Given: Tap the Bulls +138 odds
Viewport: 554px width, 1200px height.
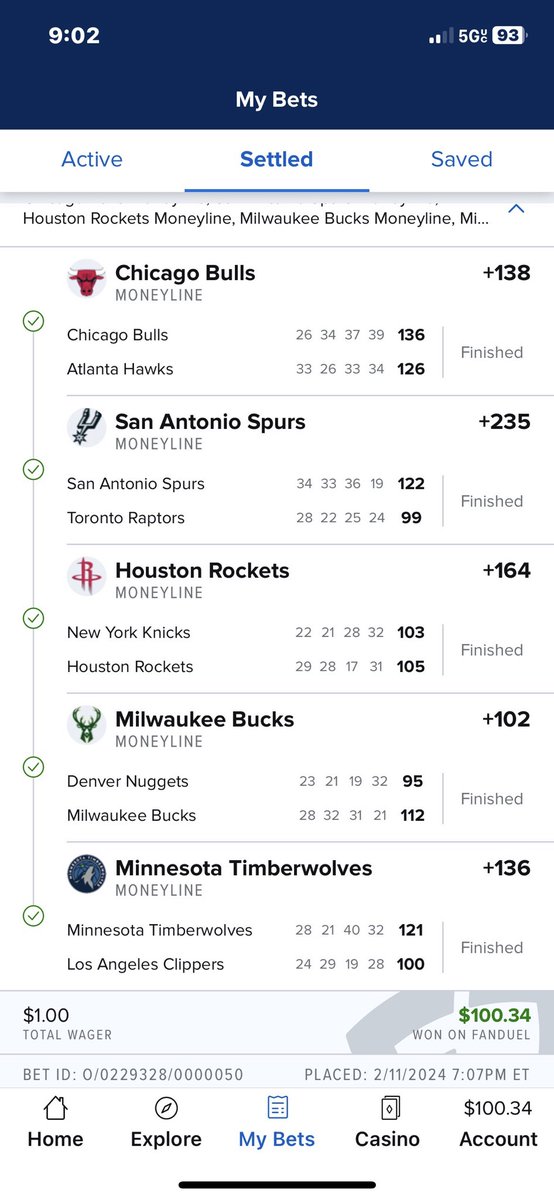Looking at the screenshot, I should click(506, 273).
